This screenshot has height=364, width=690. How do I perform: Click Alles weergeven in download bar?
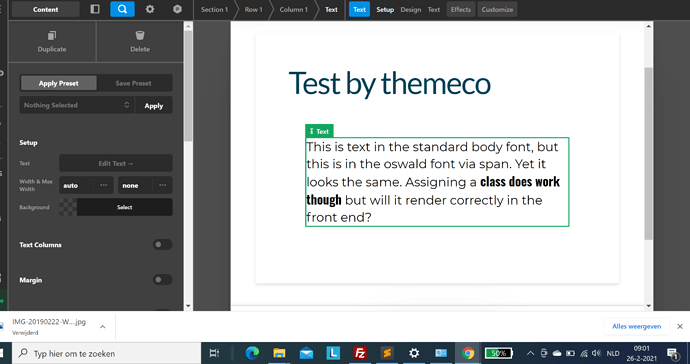636,326
